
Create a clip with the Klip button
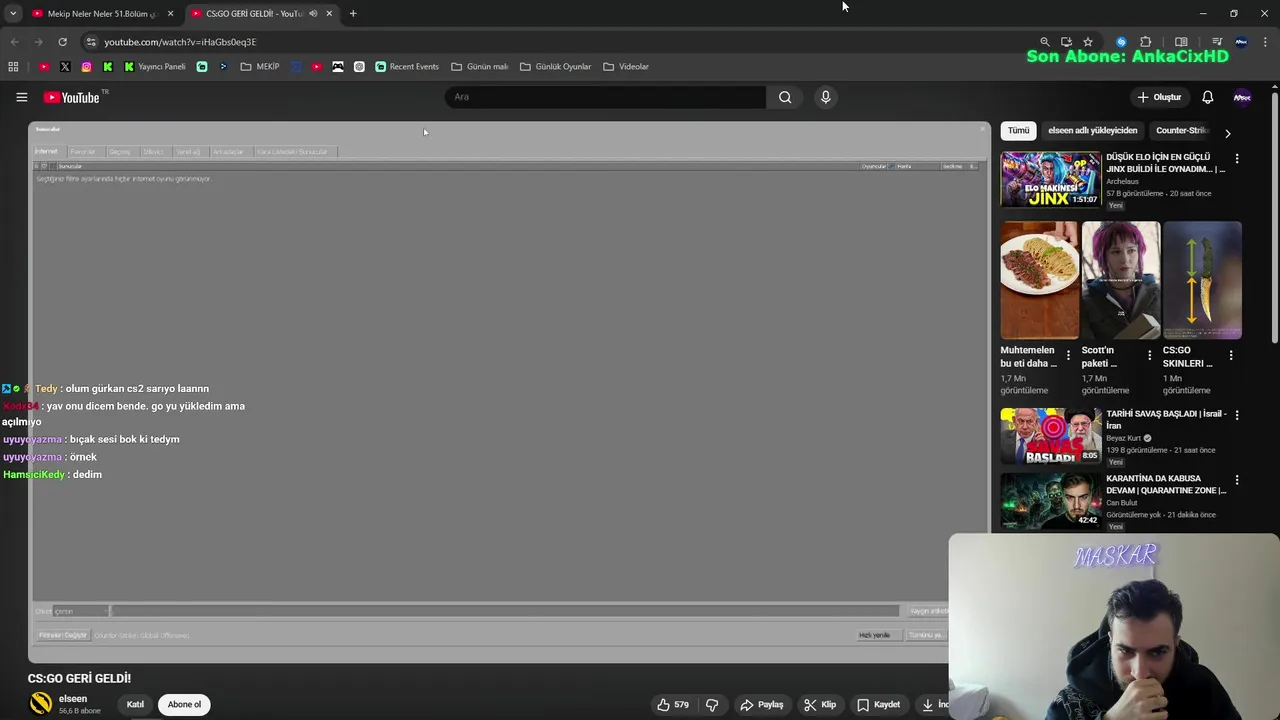(x=819, y=705)
